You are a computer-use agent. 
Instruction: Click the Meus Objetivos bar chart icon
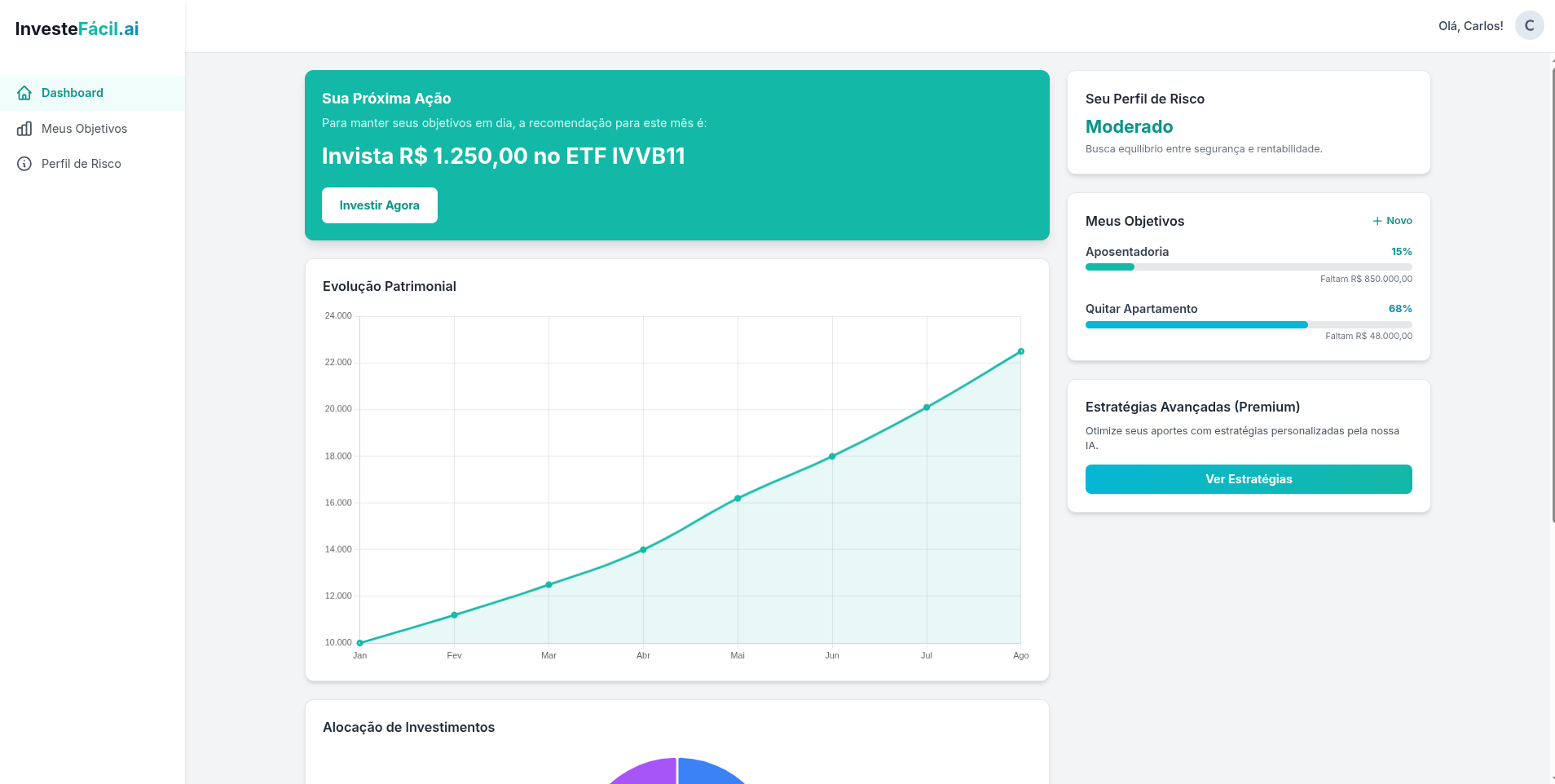tap(24, 129)
